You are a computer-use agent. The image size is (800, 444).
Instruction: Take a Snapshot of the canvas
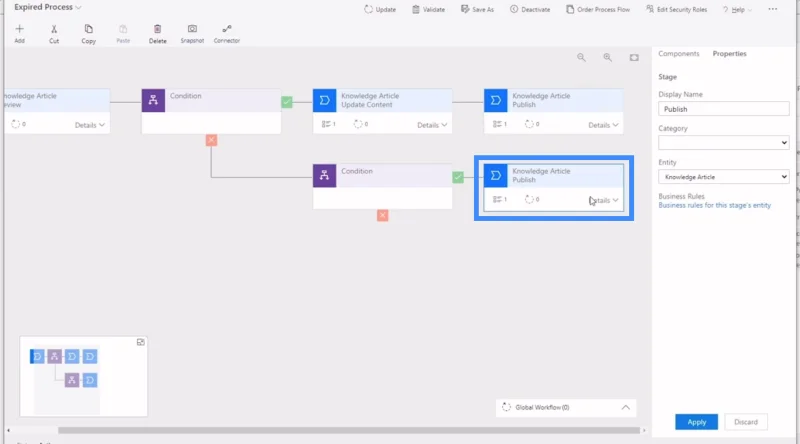(192, 34)
